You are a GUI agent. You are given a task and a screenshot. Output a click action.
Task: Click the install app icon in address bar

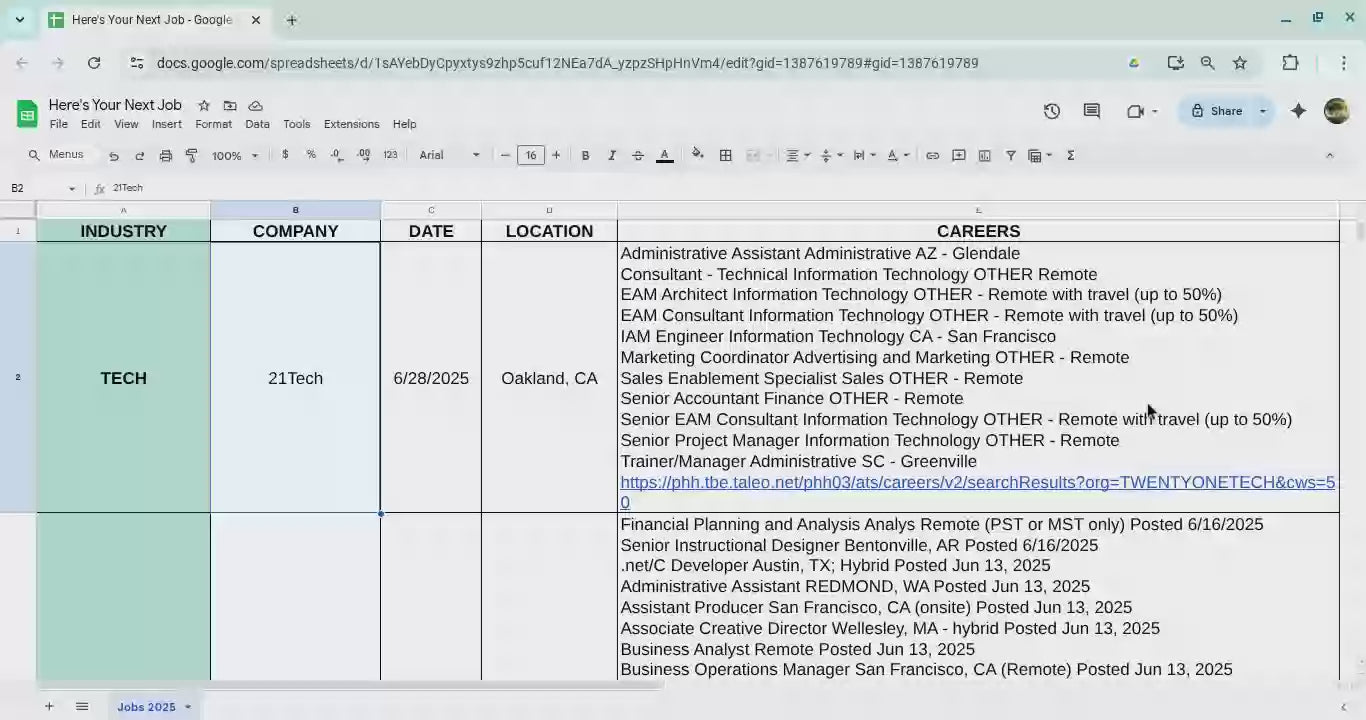pyautogui.click(x=1176, y=63)
